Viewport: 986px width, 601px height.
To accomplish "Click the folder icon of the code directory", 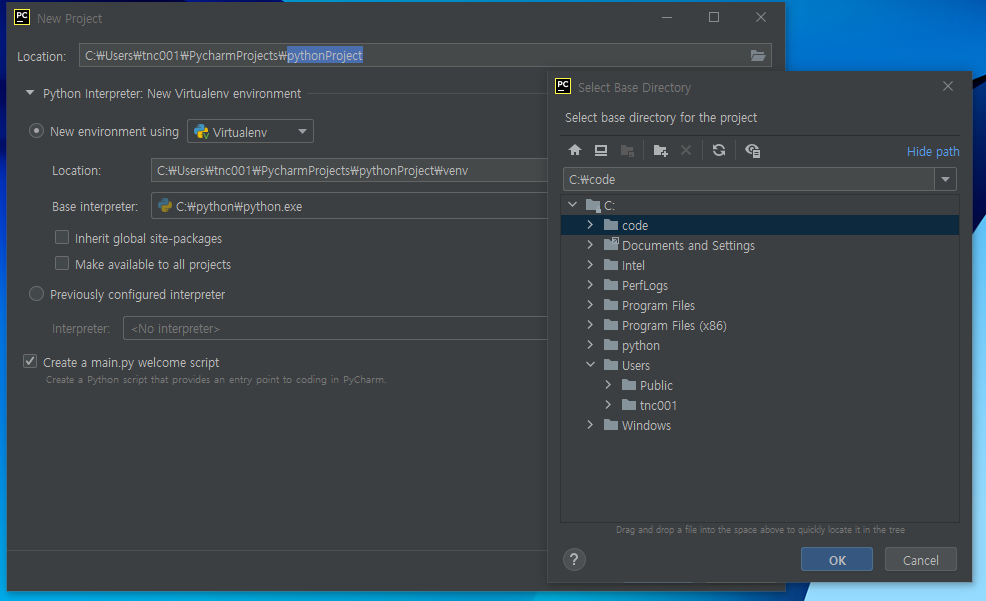I will (611, 224).
